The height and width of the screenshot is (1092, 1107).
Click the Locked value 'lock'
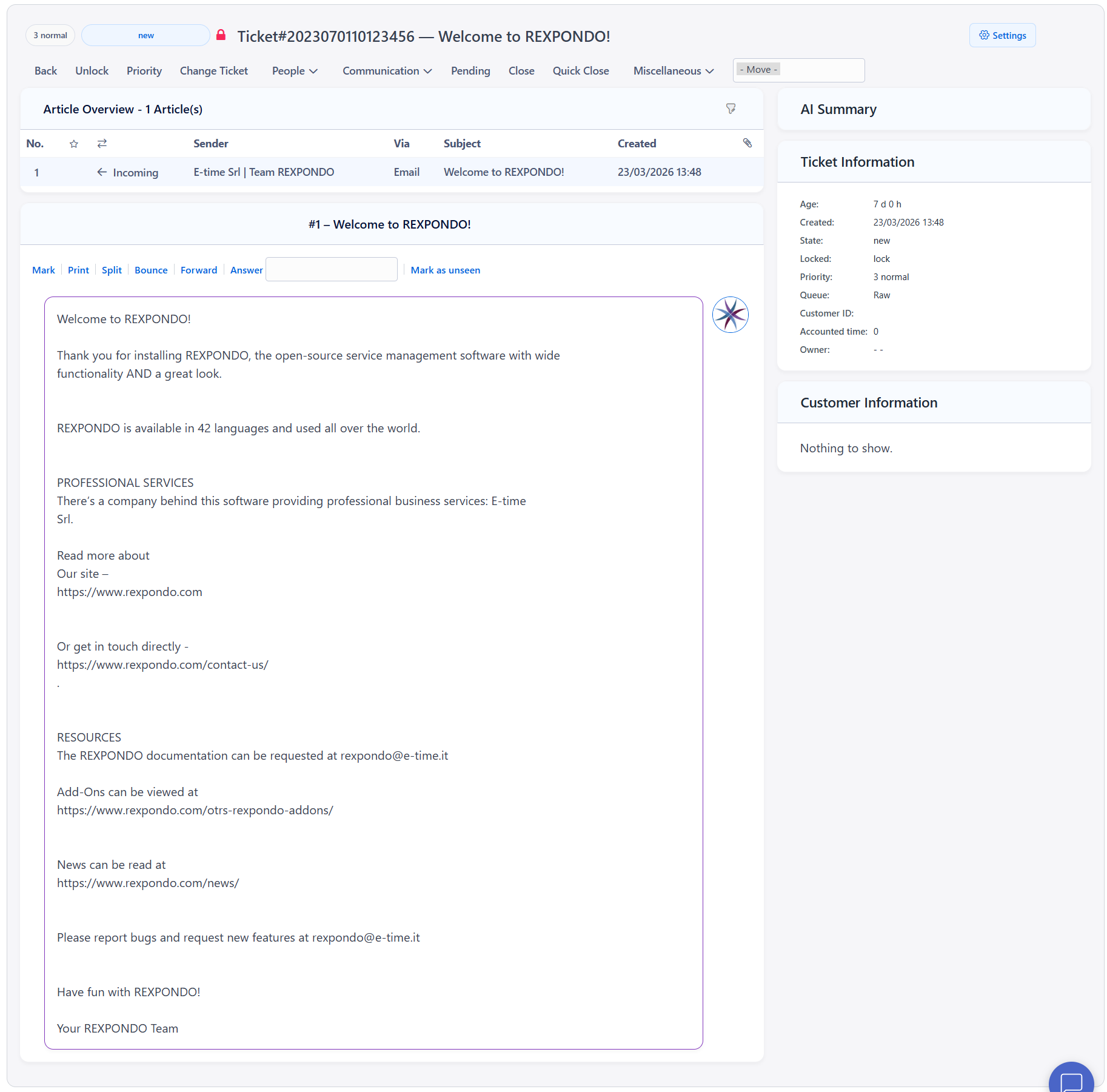pyautogui.click(x=881, y=259)
